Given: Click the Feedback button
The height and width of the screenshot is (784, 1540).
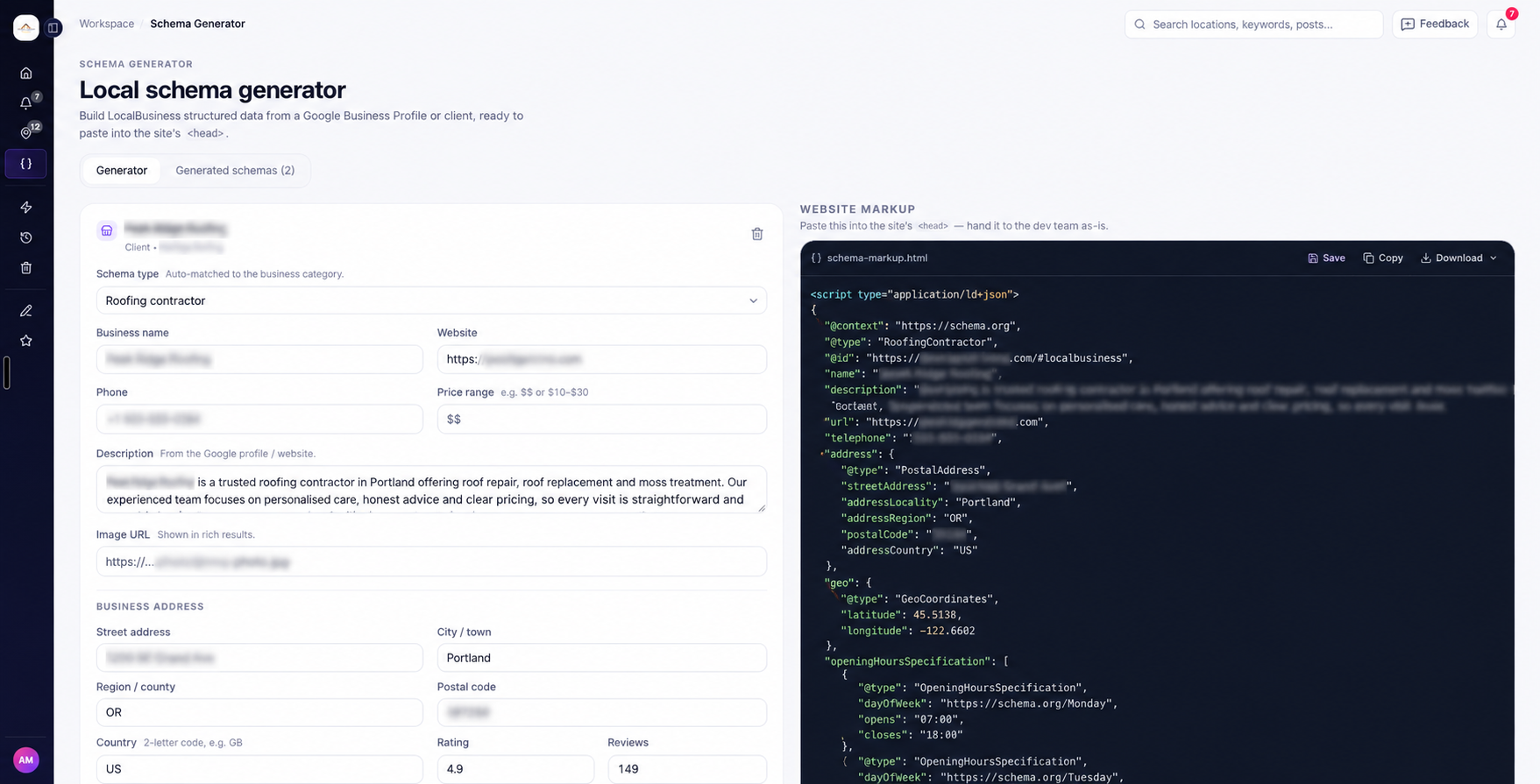Looking at the screenshot, I should pos(1435,25).
